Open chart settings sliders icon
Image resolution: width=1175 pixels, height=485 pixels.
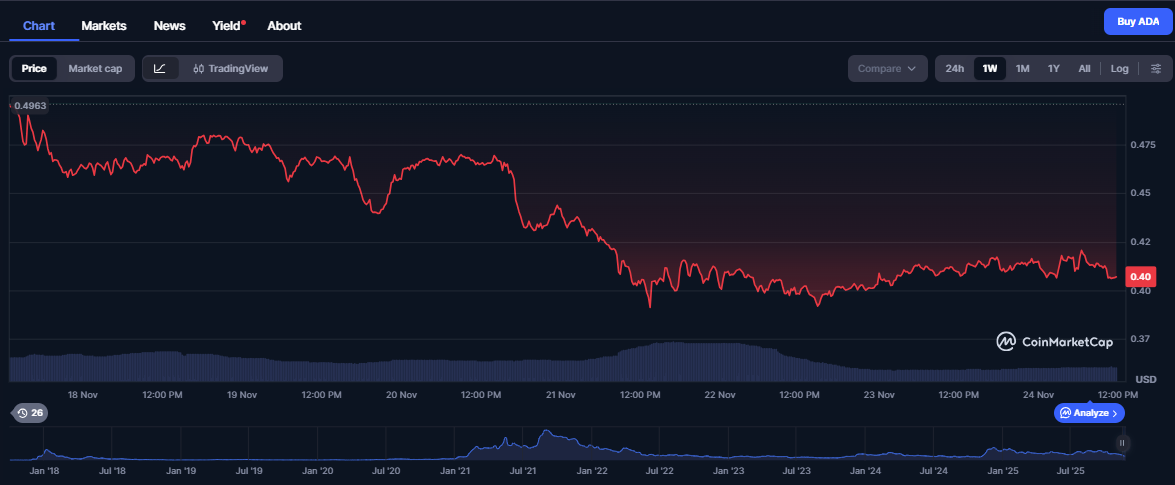coord(1156,69)
